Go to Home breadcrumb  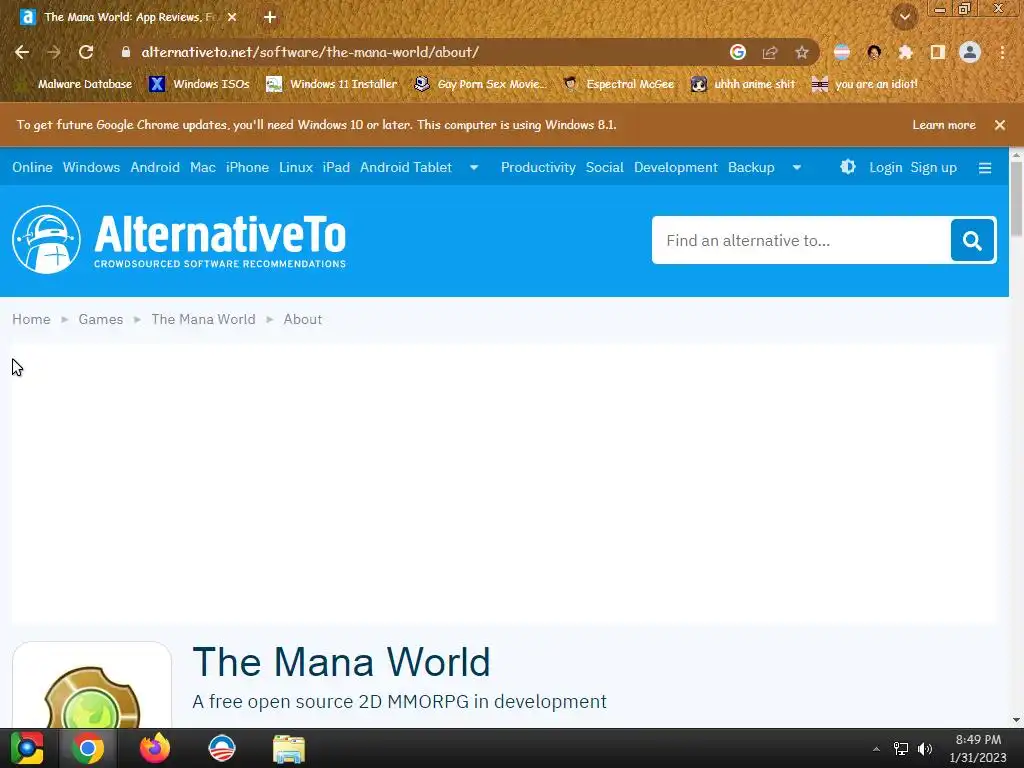(31, 319)
